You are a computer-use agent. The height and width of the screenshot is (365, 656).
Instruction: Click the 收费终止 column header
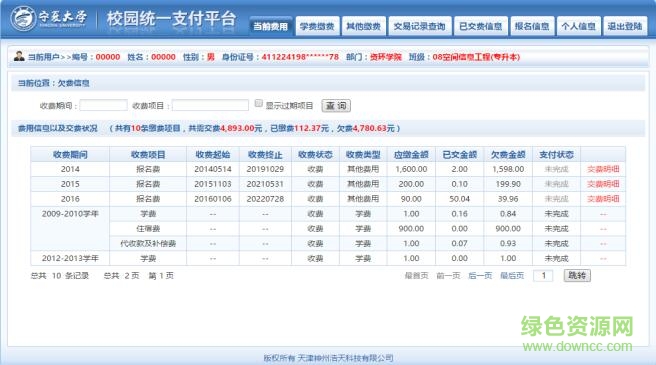pos(265,154)
